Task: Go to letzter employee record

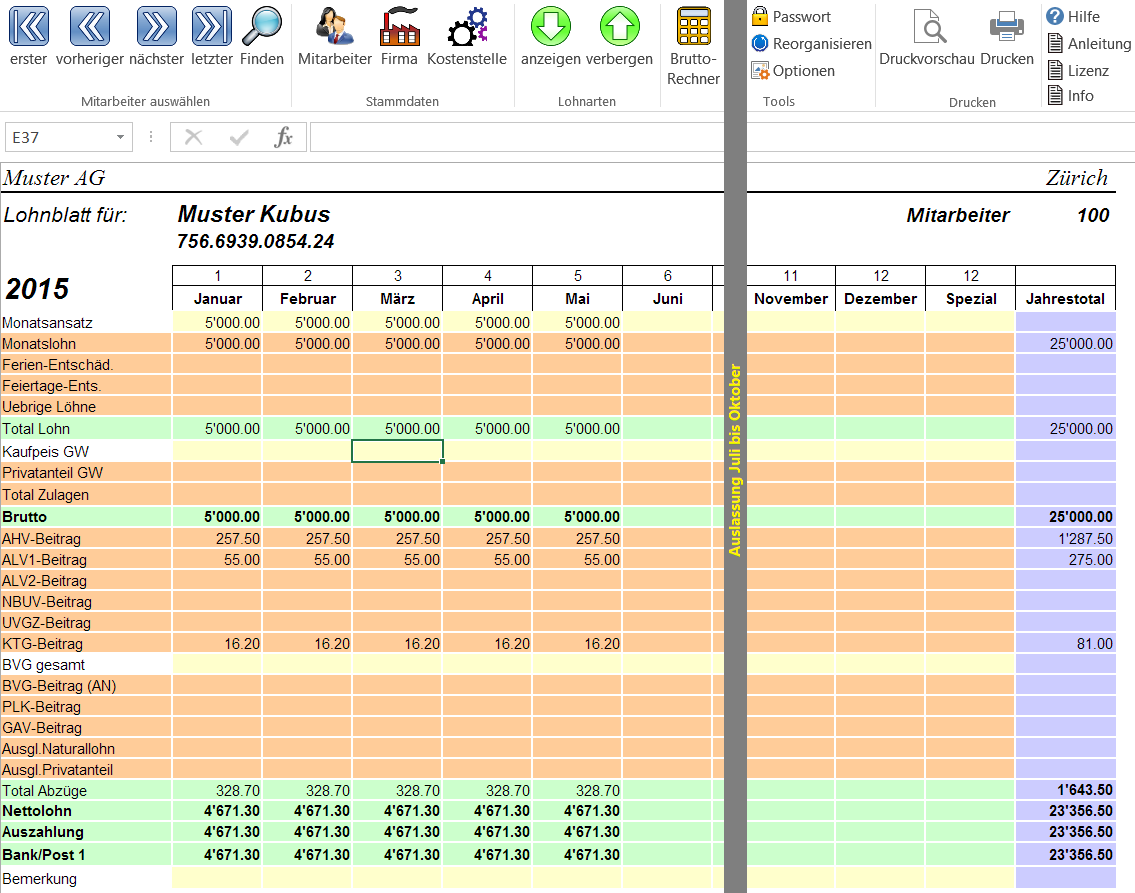Action: point(211,27)
